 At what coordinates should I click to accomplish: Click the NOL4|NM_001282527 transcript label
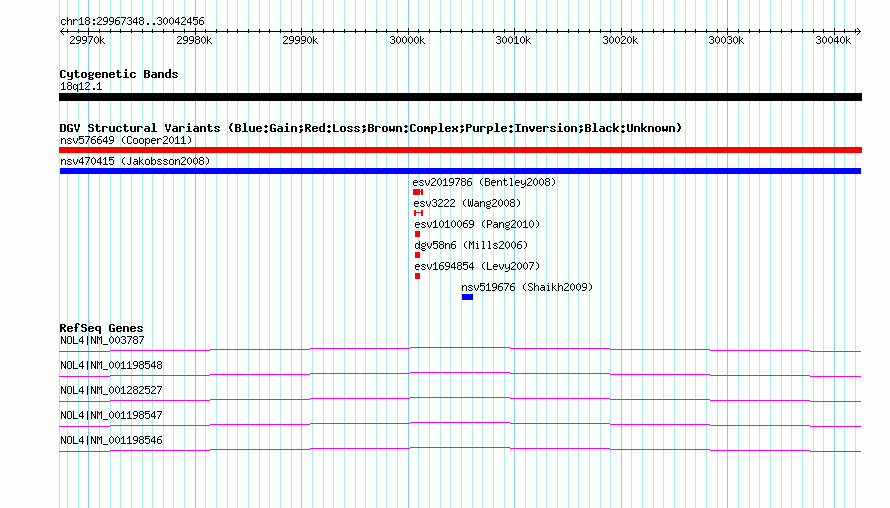(111, 391)
